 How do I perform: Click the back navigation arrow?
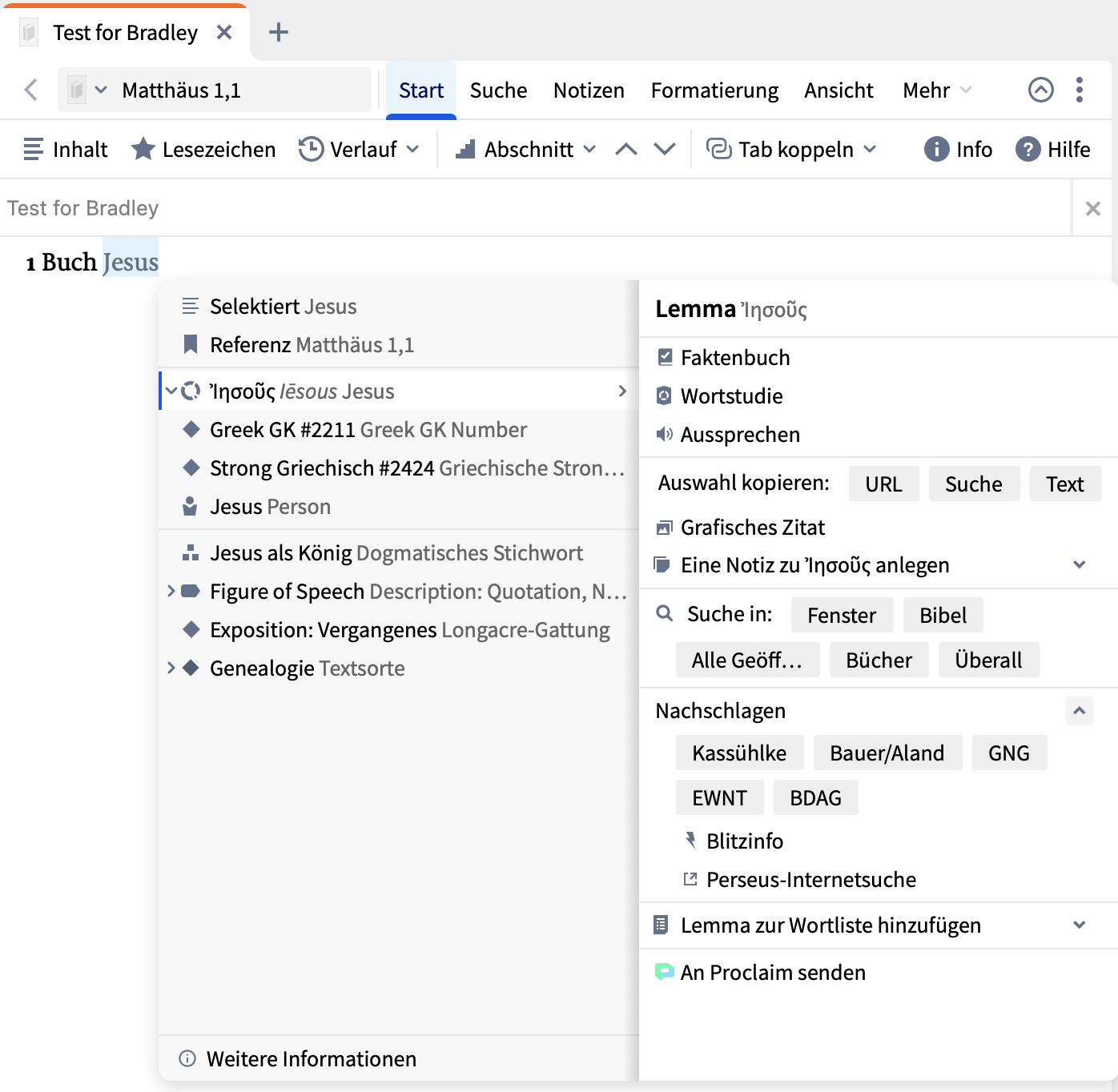(31, 90)
